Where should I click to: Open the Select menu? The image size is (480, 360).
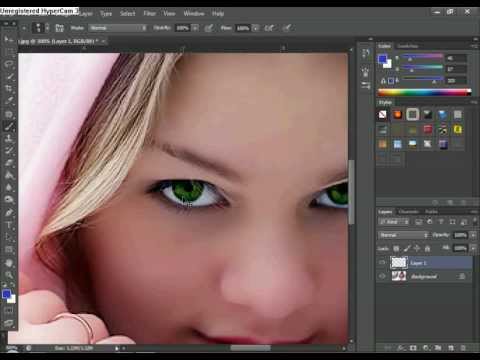tap(128, 14)
